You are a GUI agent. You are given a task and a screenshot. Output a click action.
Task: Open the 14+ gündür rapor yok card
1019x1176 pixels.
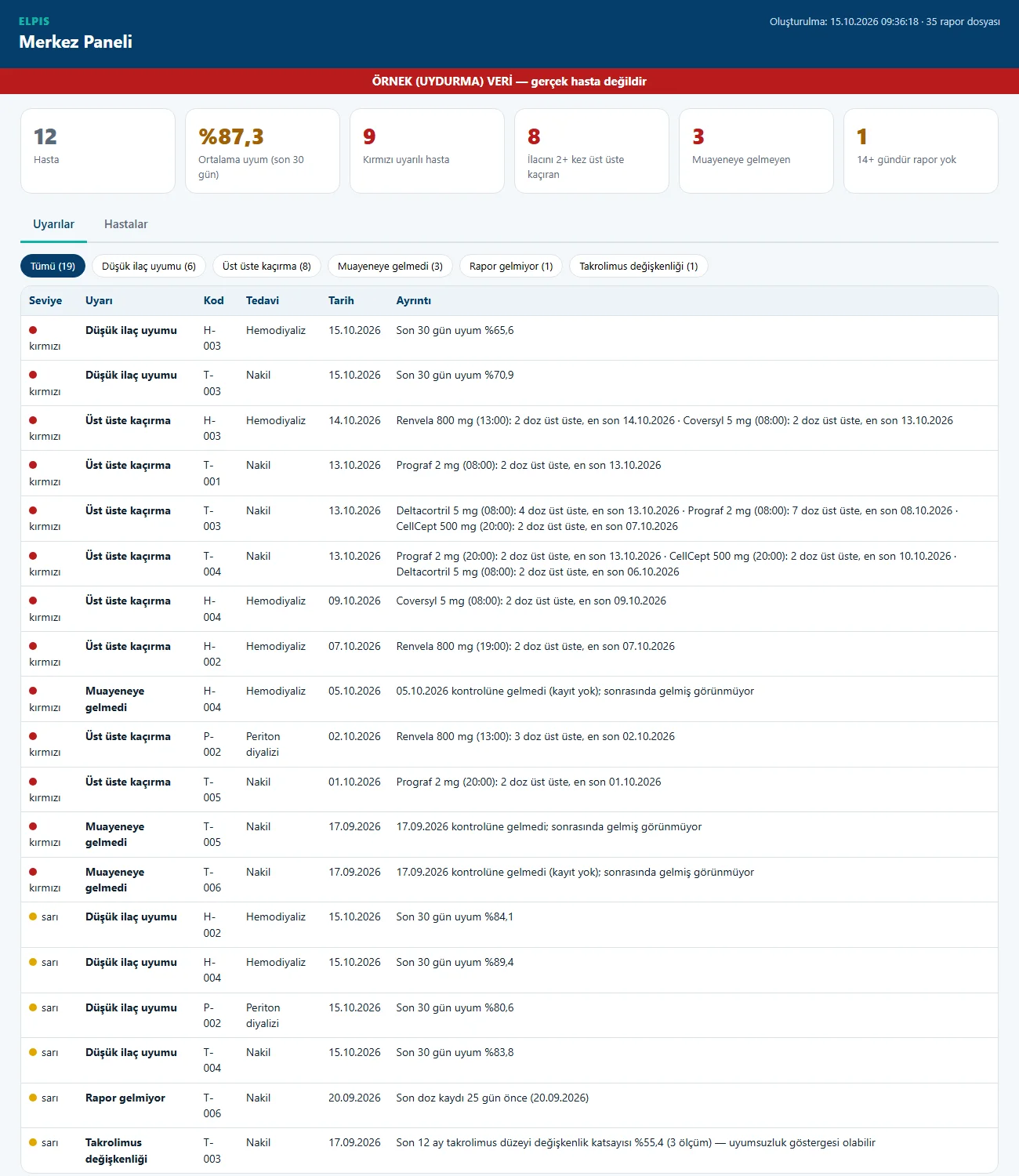(921, 151)
